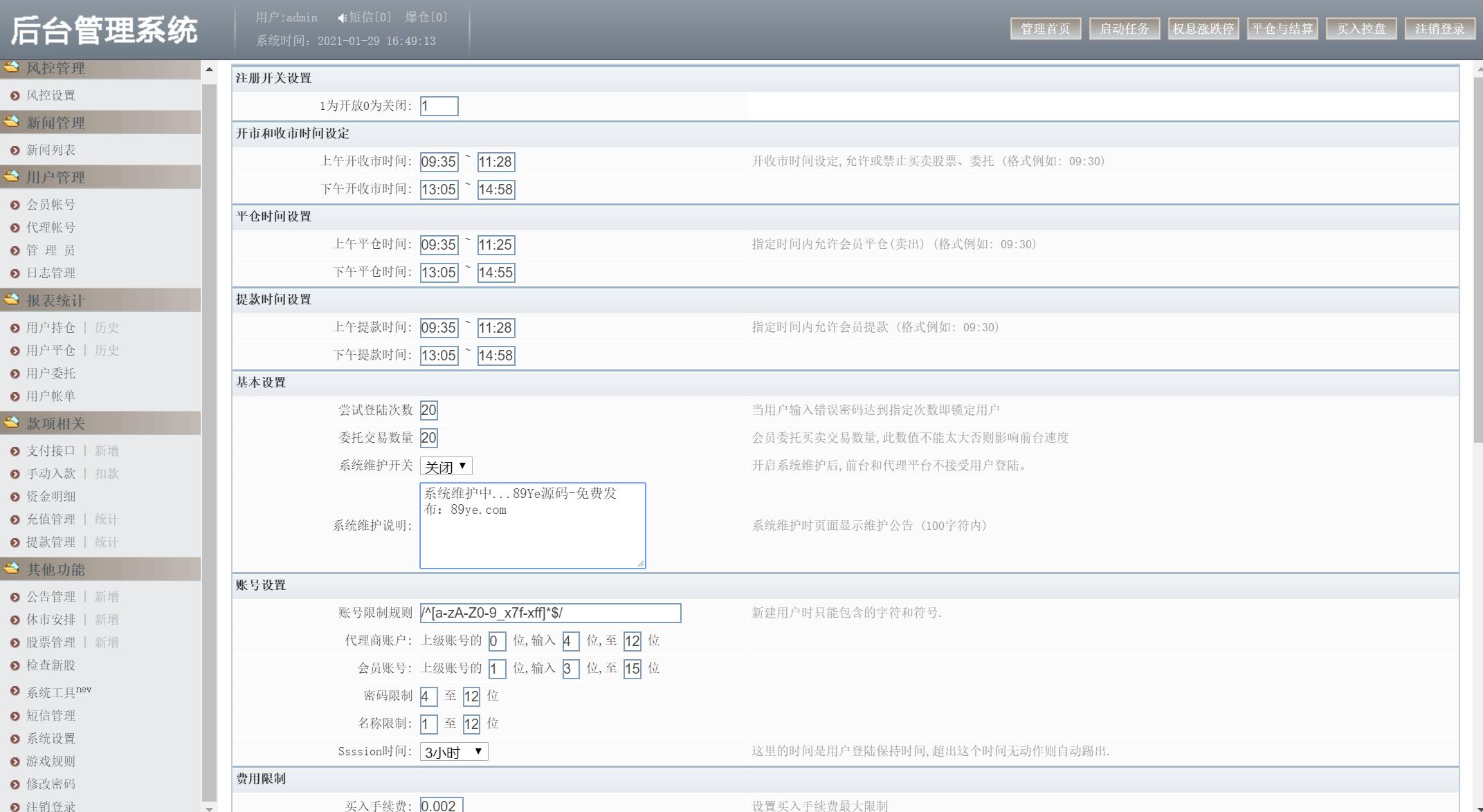Click the 短信[0] speaker icon
Screen dimensions: 1483x812
[342, 17]
